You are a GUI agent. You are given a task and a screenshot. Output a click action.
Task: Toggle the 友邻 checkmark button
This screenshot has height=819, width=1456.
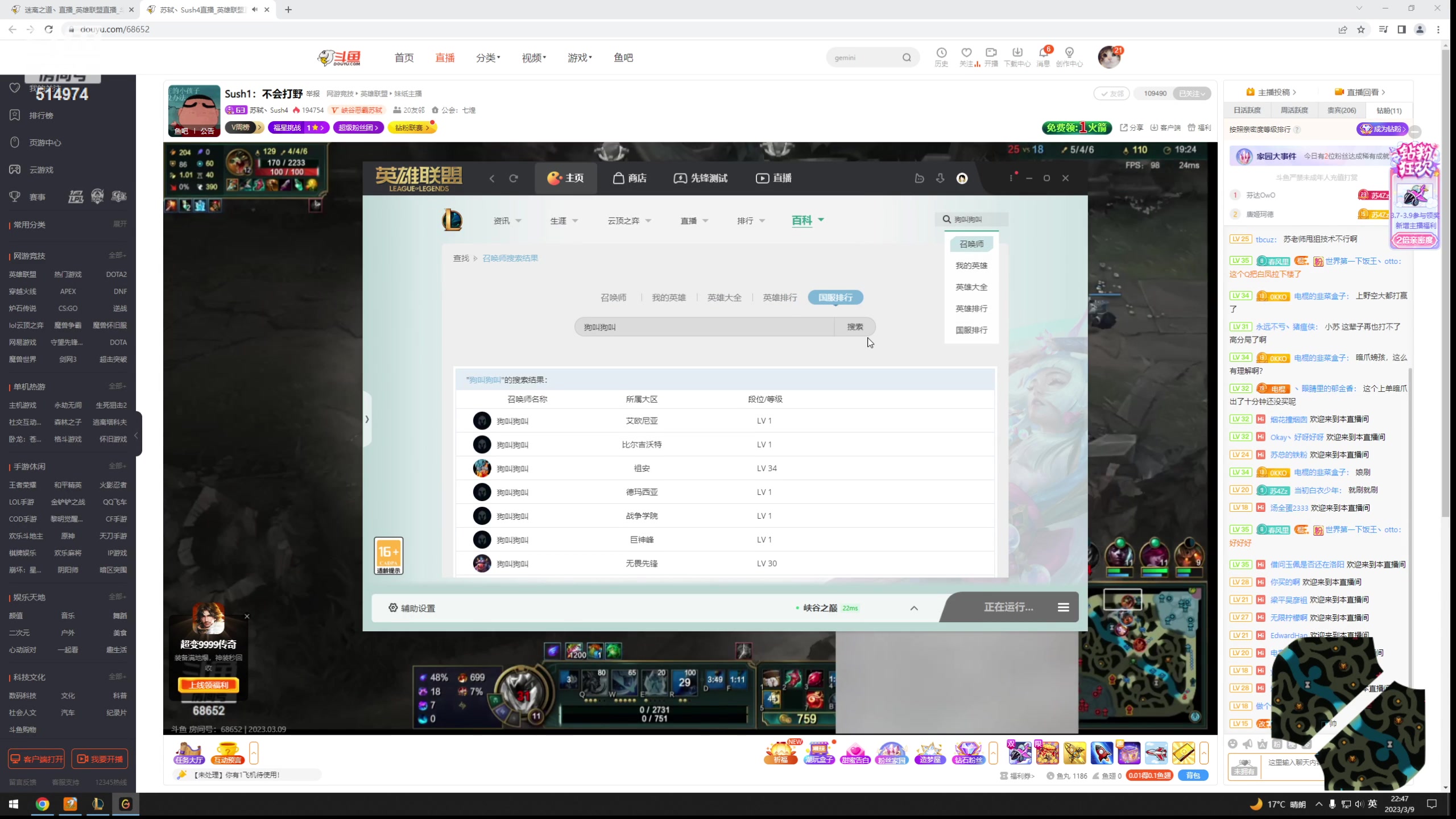click(x=1111, y=93)
